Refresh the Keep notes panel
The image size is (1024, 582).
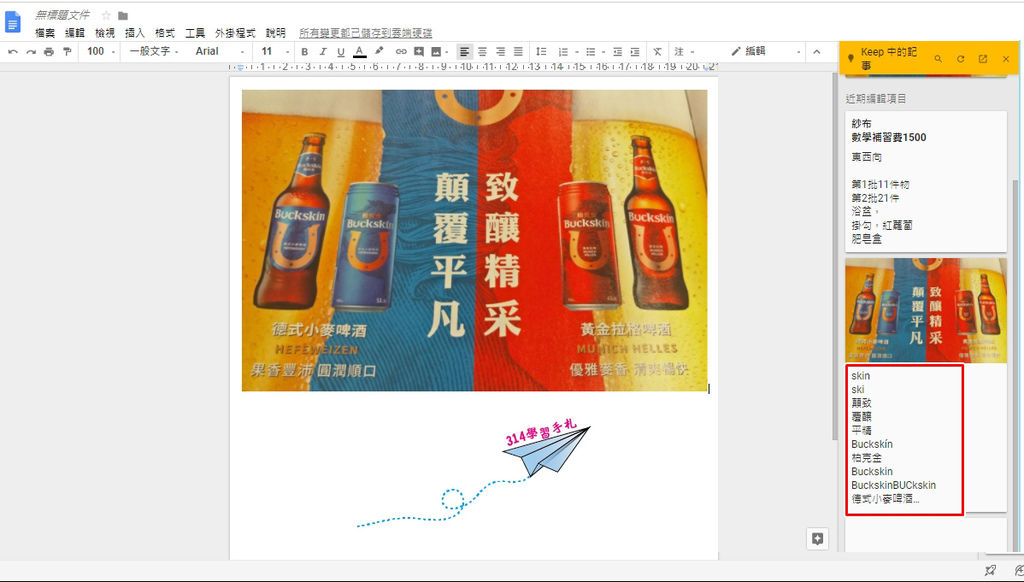[961, 59]
